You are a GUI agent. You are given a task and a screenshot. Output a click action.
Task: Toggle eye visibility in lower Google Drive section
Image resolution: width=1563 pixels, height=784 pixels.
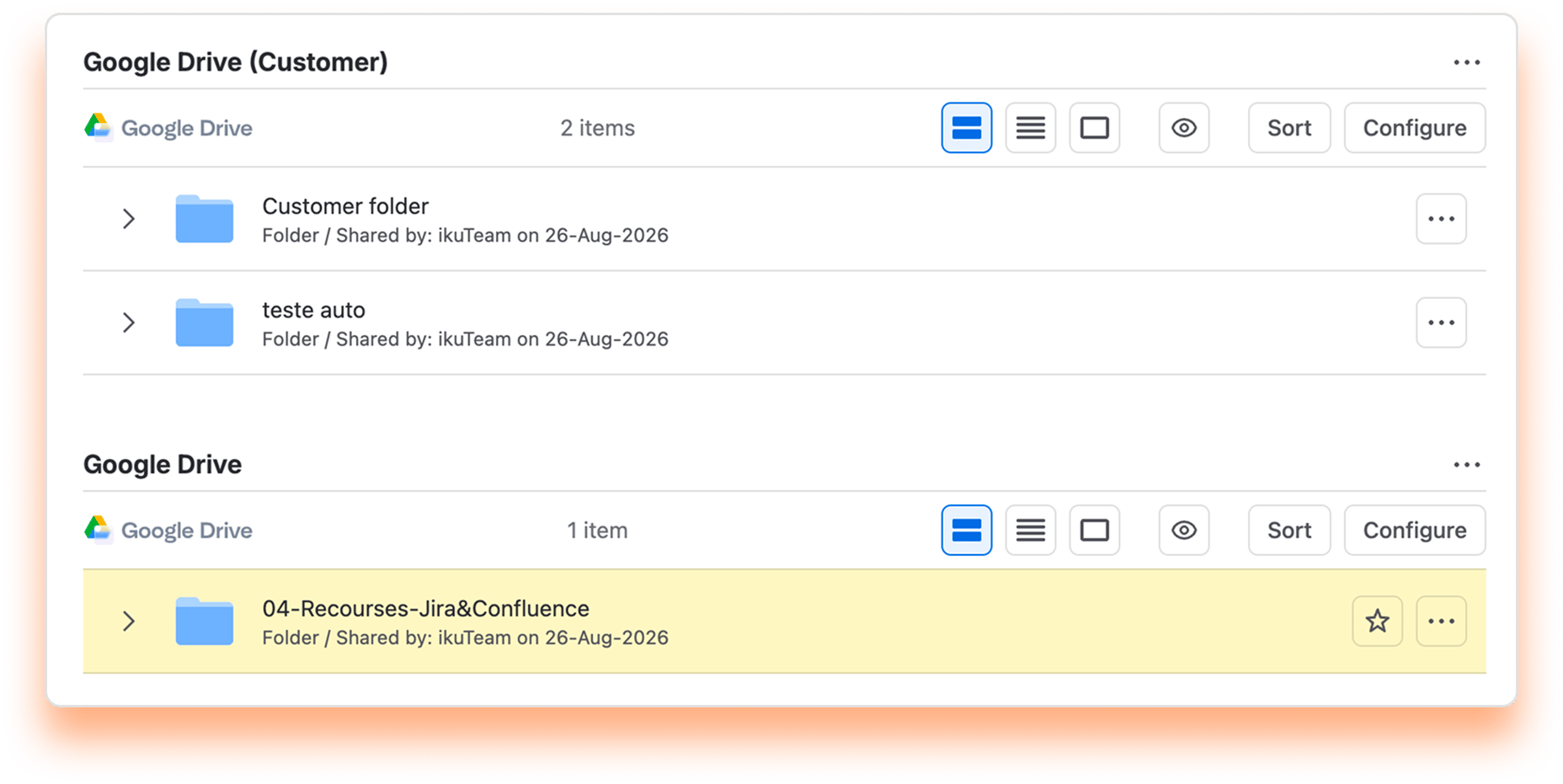pos(1183,531)
